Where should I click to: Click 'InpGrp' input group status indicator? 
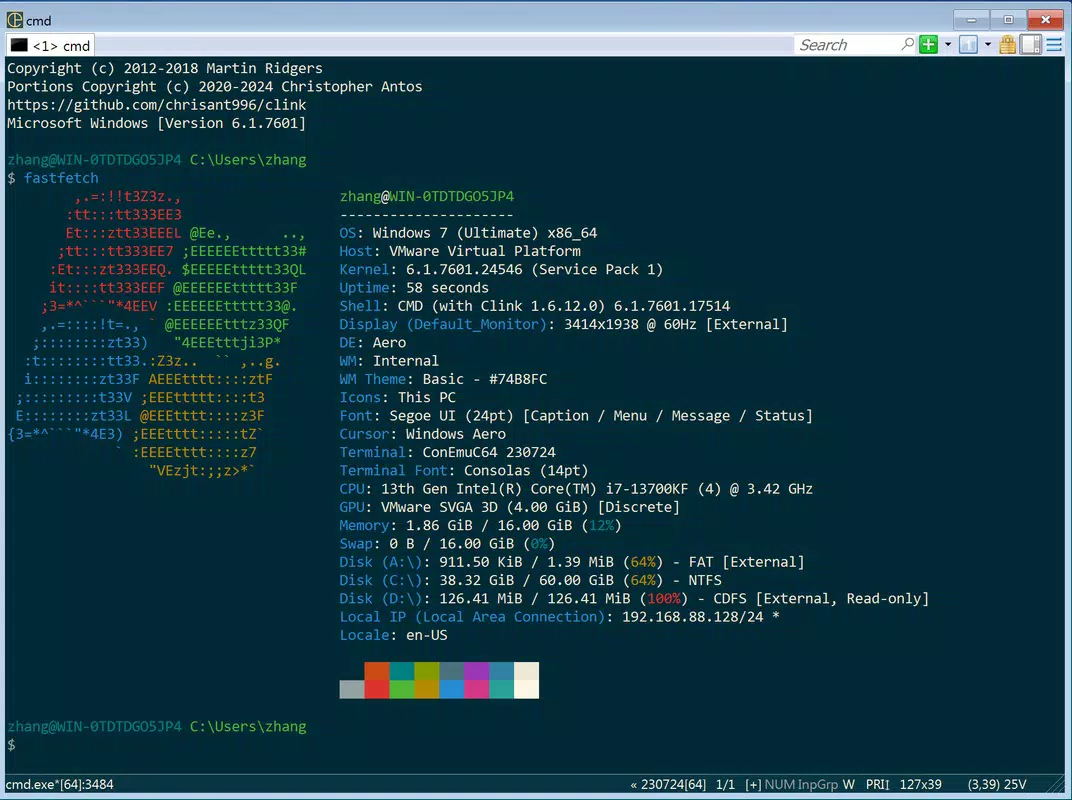(x=818, y=784)
